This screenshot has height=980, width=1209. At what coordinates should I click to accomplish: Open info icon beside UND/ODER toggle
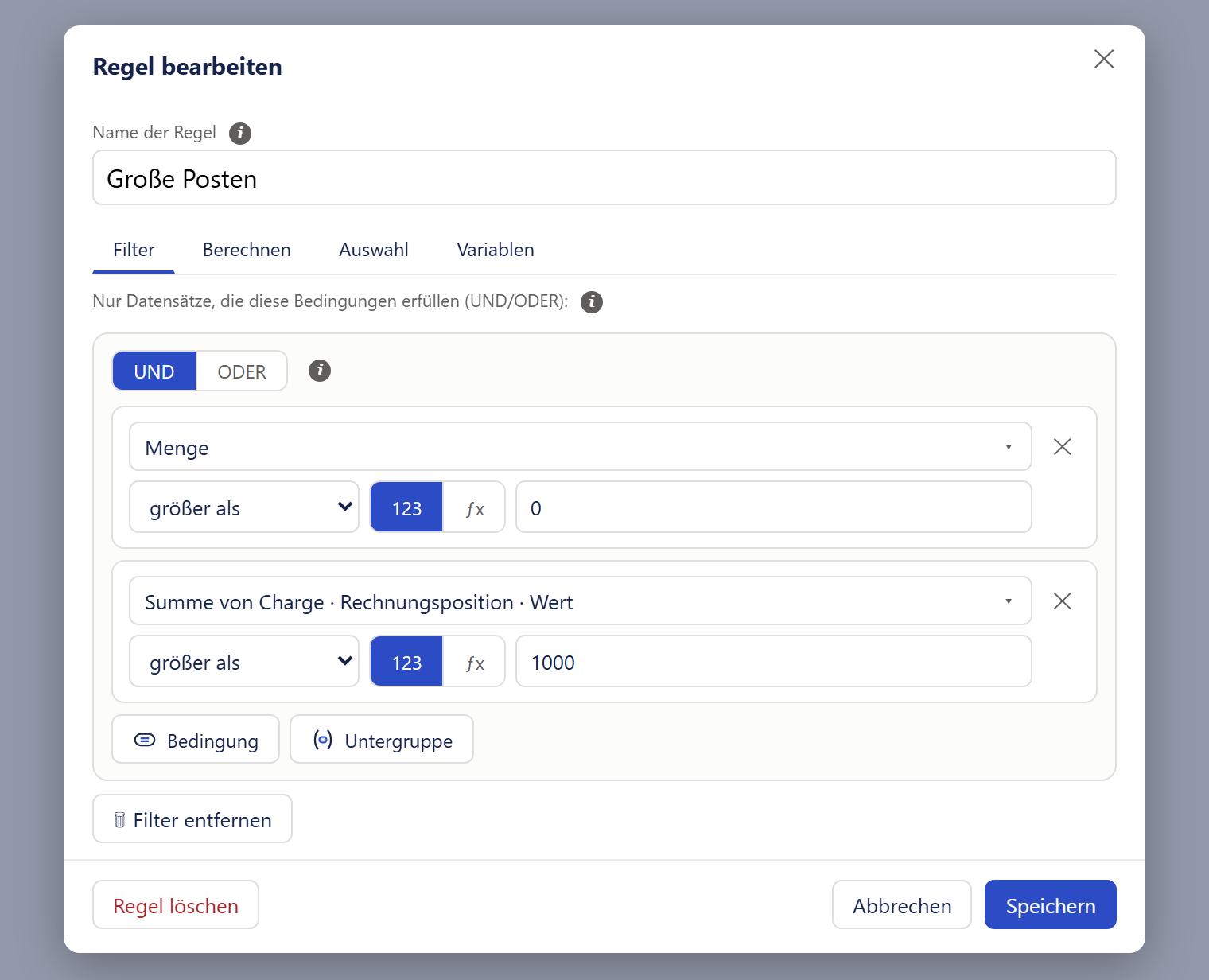(x=320, y=371)
